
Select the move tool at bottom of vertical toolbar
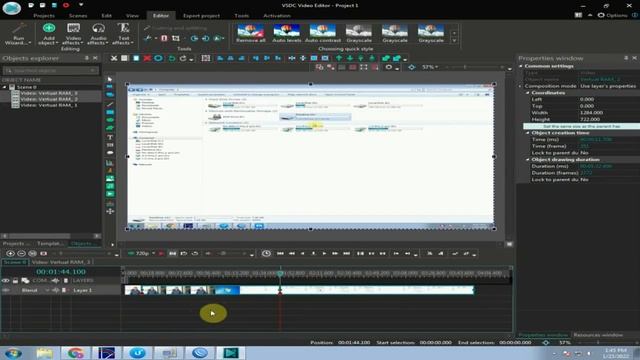tap(110, 211)
